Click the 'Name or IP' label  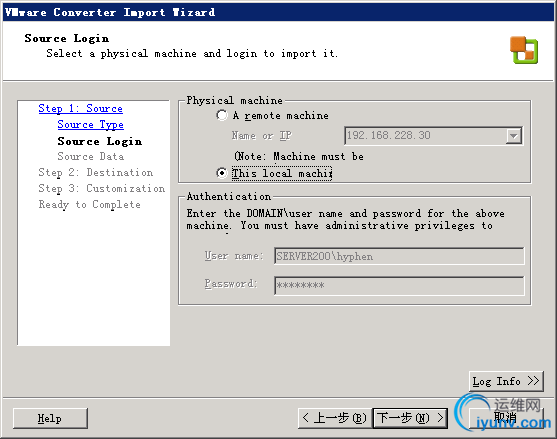[261, 136]
